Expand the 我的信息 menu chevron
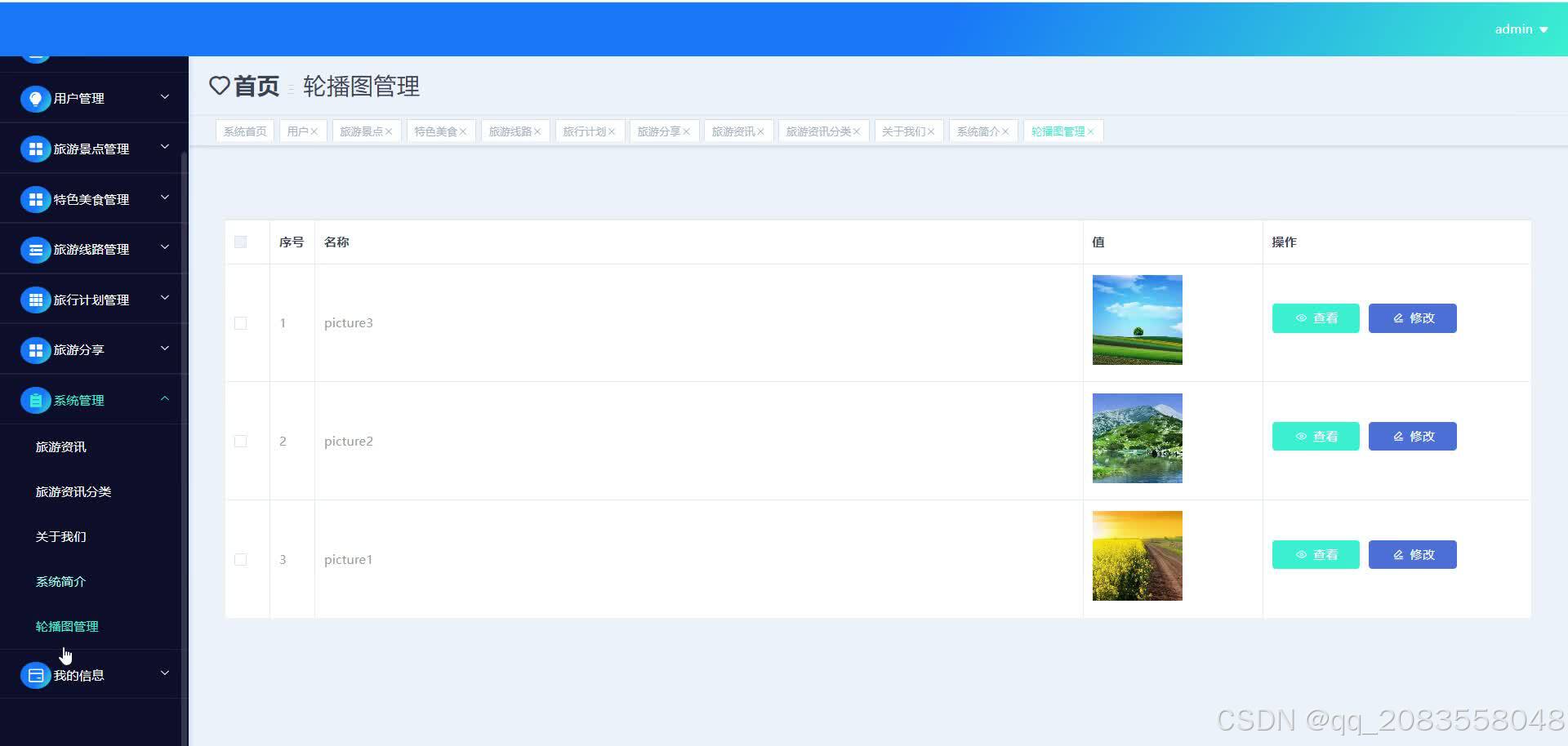The height and width of the screenshot is (746, 1568). tap(165, 673)
